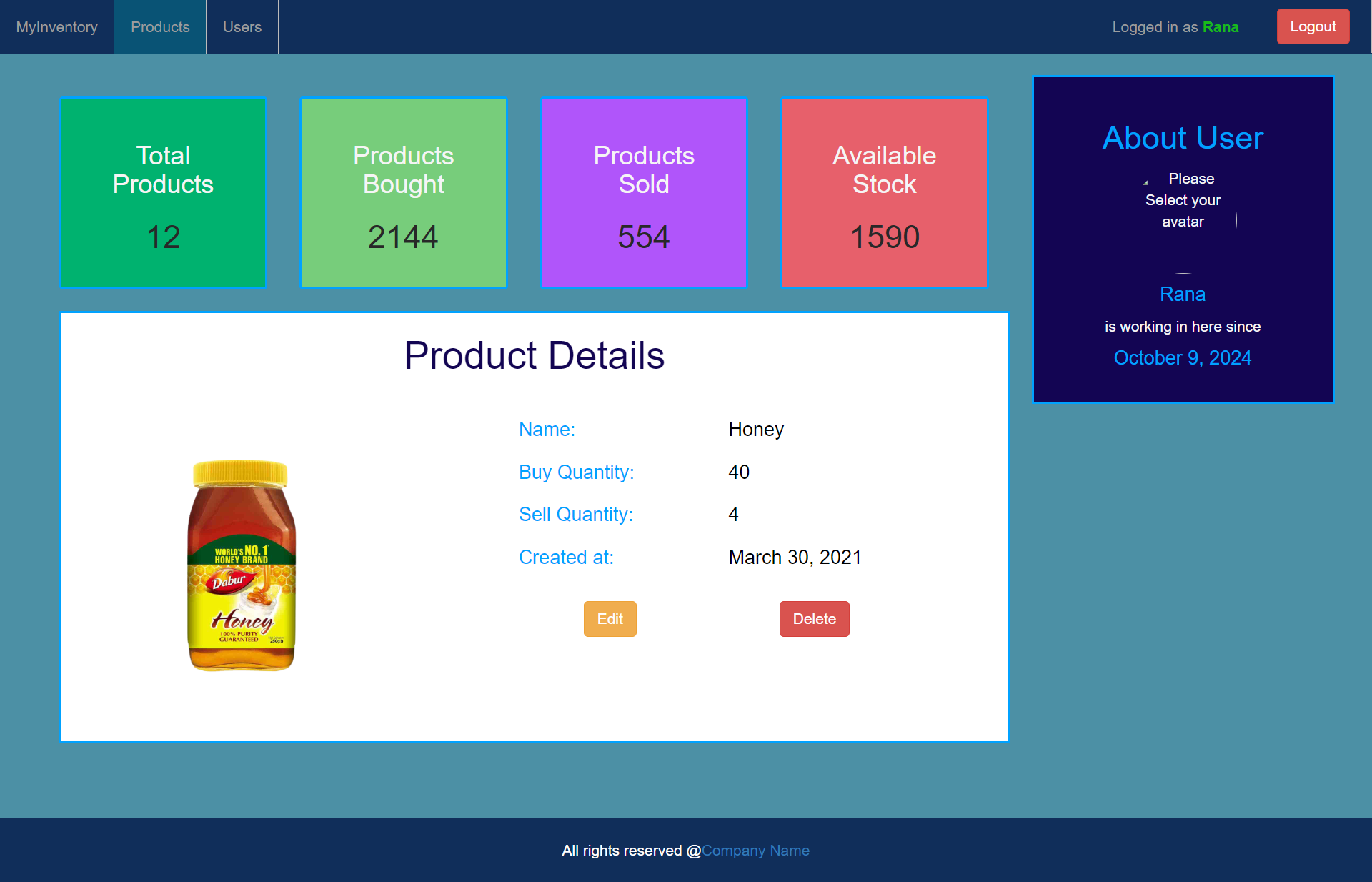Viewport: 1372px width, 882px height.
Task: Click the Delete product button
Action: click(x=815, y=619)
